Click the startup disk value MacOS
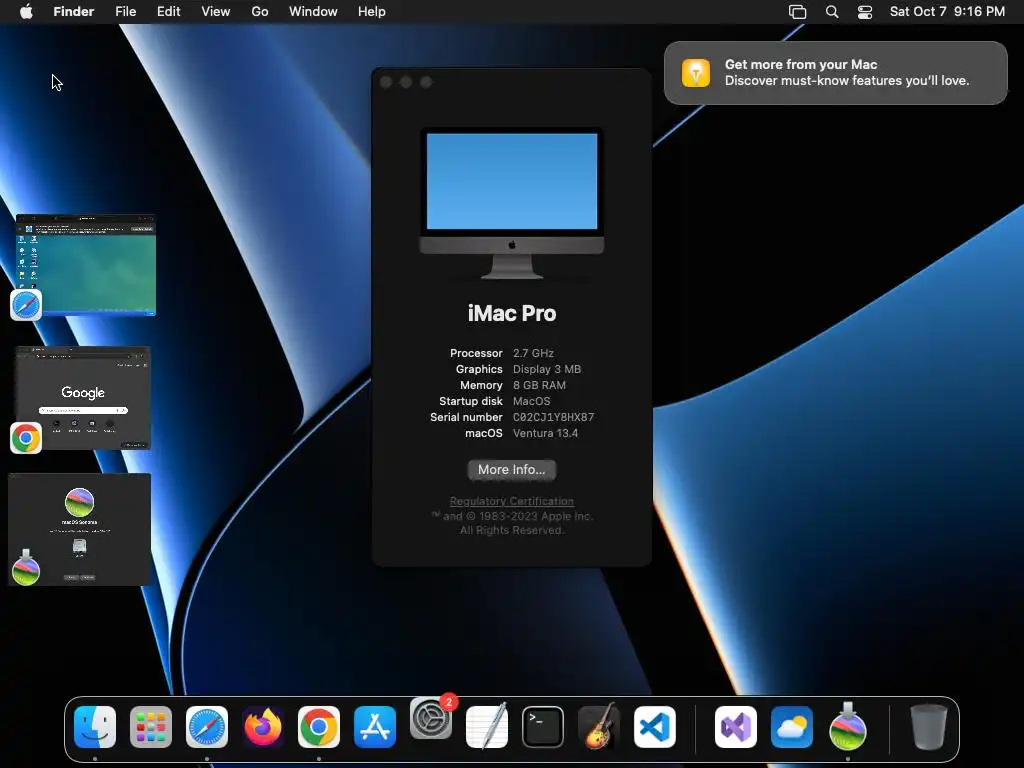This screenshot has height=768, width=1024. click(x=531, y=401)
